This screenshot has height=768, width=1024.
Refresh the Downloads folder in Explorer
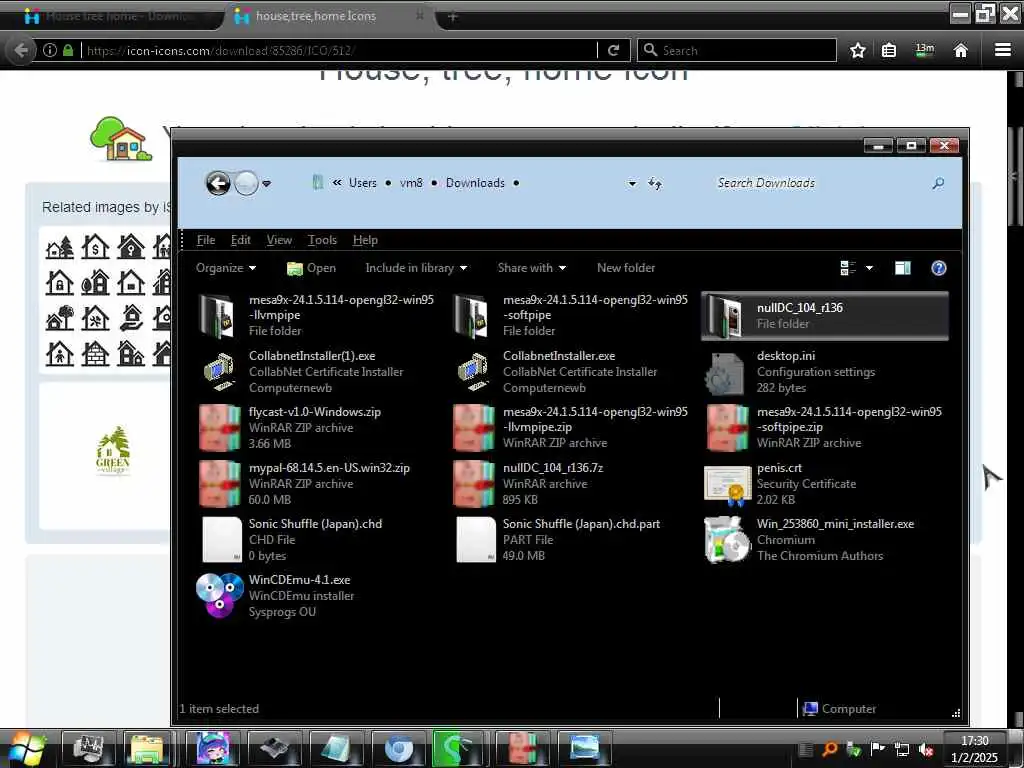pos(654,184)
